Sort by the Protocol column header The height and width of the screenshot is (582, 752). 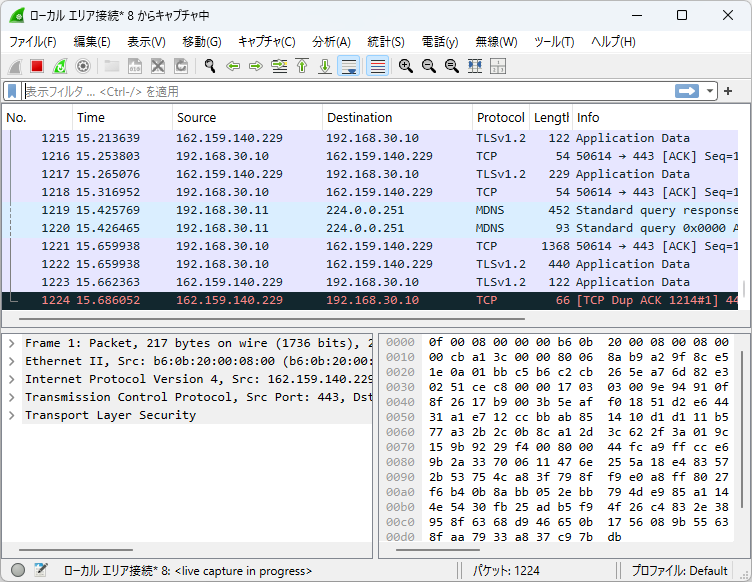point(501,117)
